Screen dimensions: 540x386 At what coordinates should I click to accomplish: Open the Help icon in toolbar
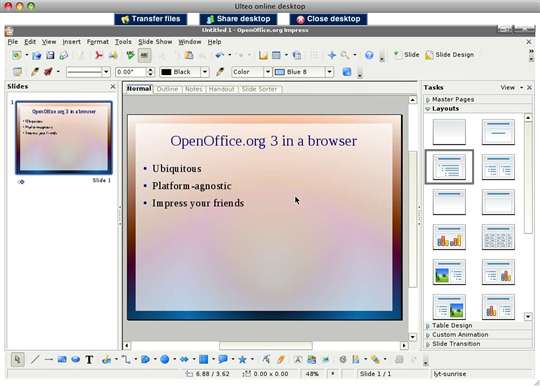pyautogui.click(x=369, y=55)
